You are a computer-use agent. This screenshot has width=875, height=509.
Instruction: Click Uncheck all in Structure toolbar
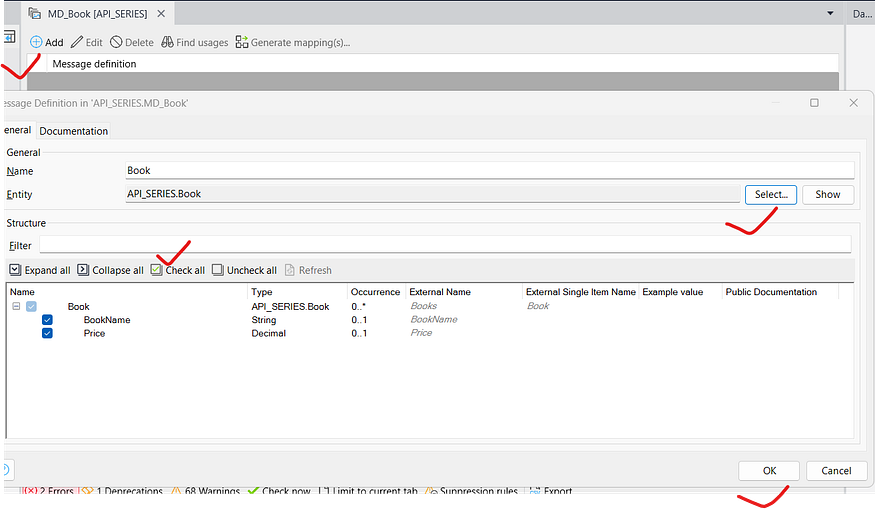[x=218, y=270]
